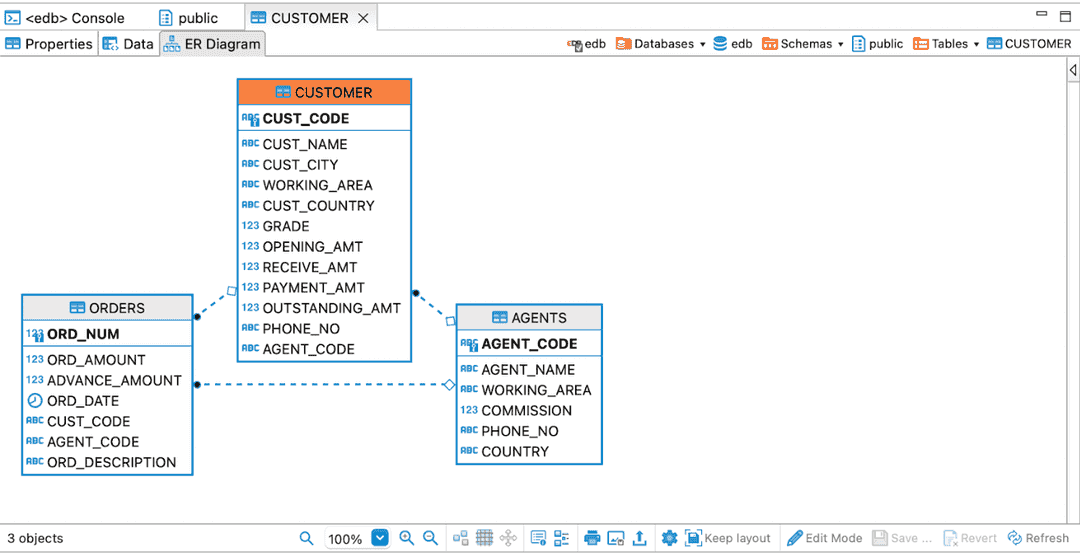Open diagram configuration gear icon
The height and width of the screenshot is (554, 1080).
(x=669, y=538)
